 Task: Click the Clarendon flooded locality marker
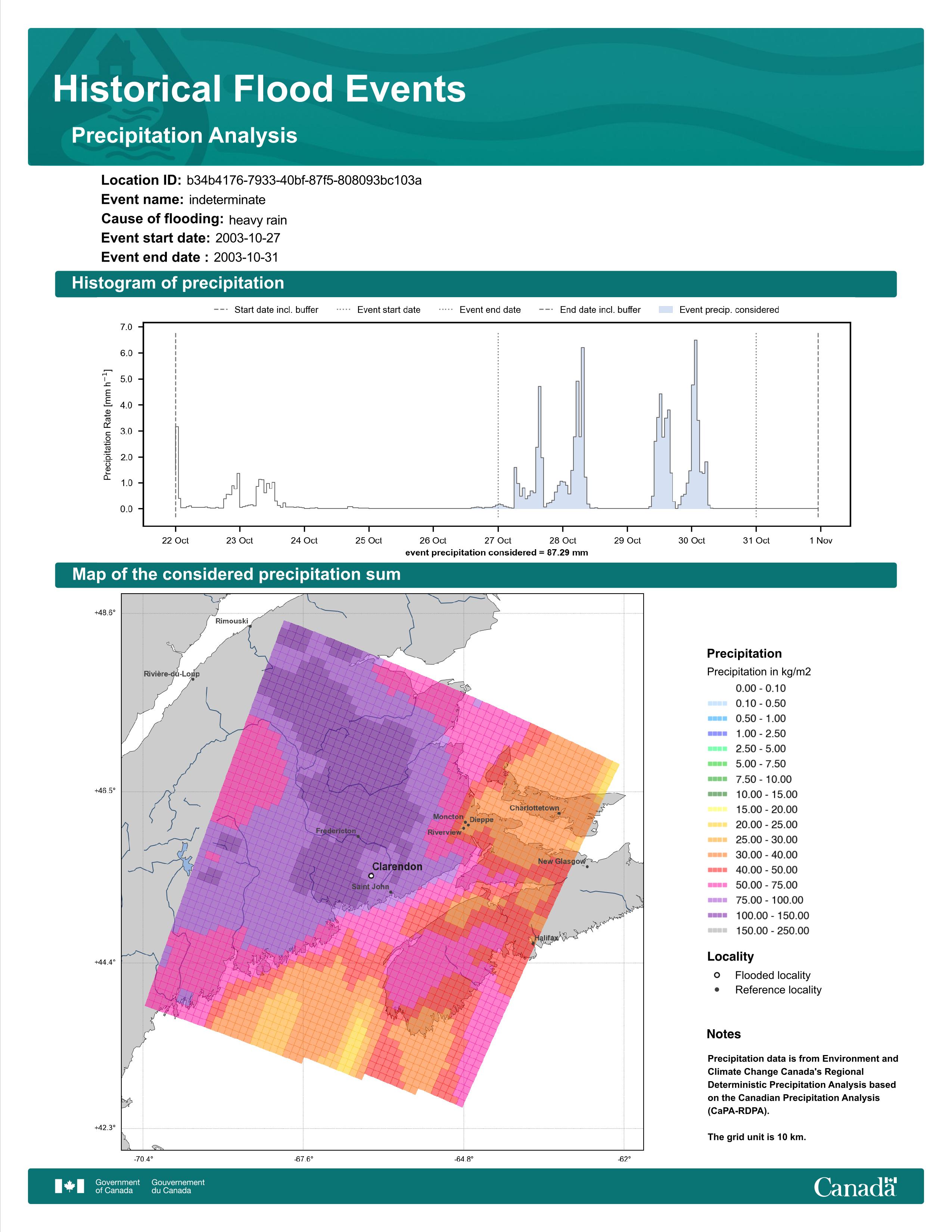click(x=371, y=875)
